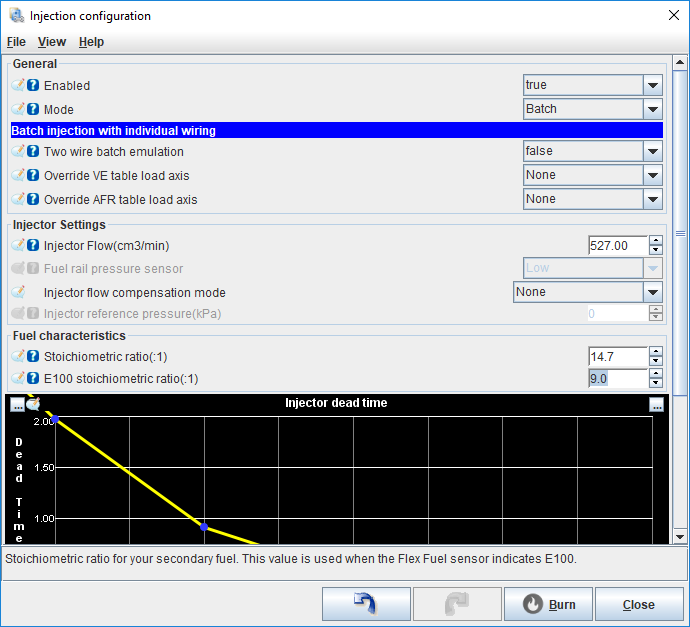
Task: Open the View menu
Action: pos(52,42)
